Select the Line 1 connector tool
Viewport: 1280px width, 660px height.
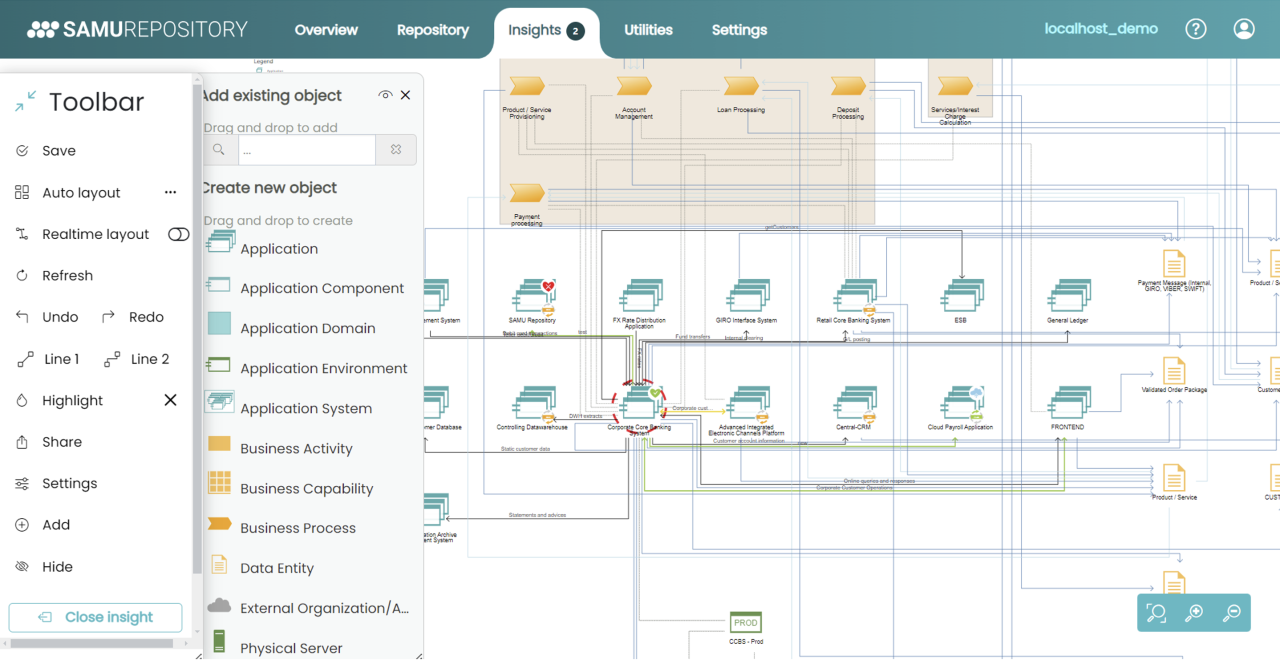click(25, 359)
